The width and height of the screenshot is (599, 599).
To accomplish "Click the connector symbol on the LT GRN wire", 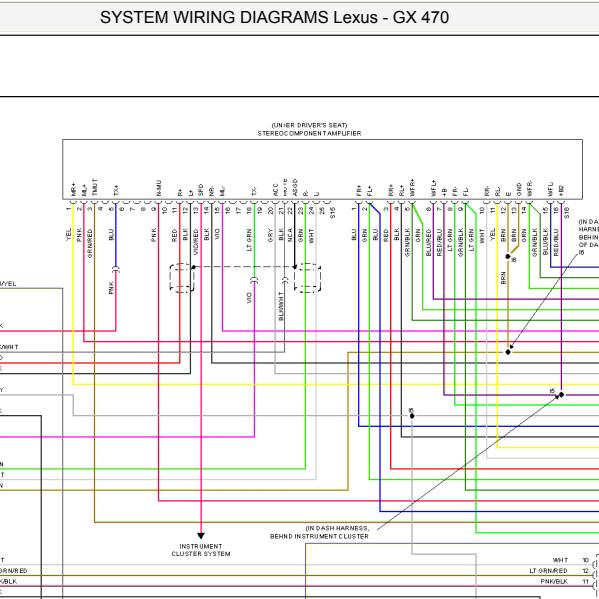I will pos(254,280).
